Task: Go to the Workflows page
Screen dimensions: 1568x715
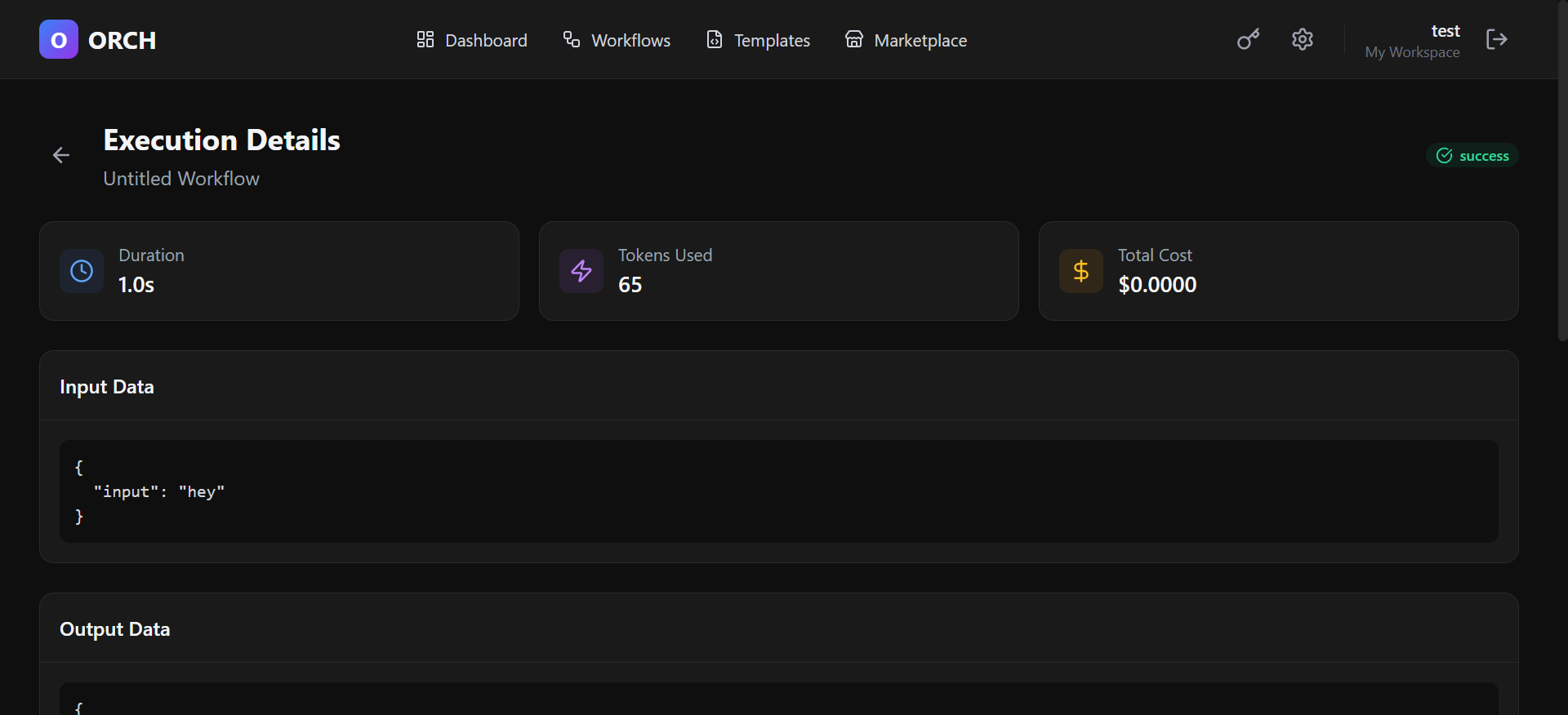Action: 617,40
